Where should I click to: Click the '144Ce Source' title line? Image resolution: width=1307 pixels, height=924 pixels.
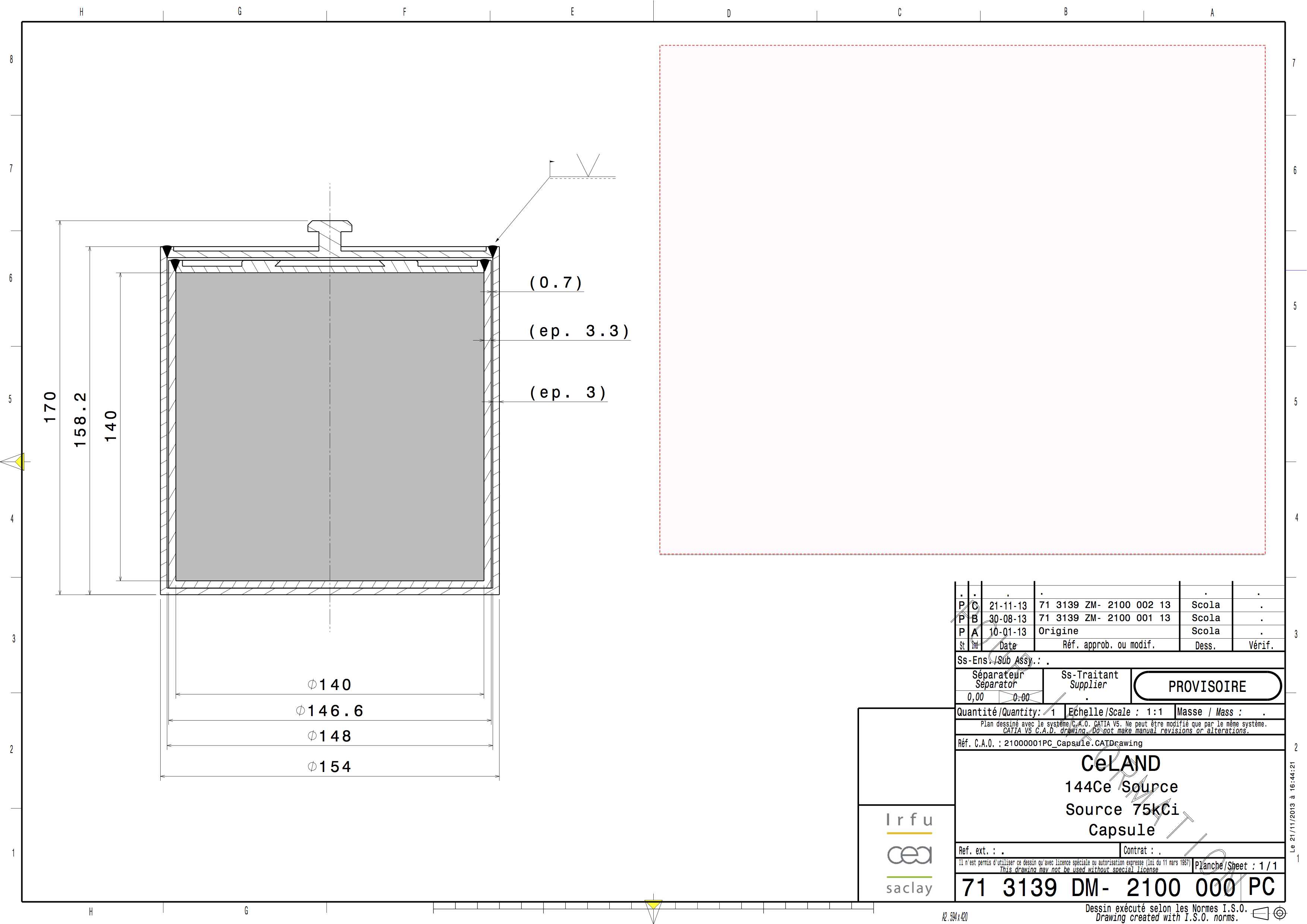(x=1121, y=787)
